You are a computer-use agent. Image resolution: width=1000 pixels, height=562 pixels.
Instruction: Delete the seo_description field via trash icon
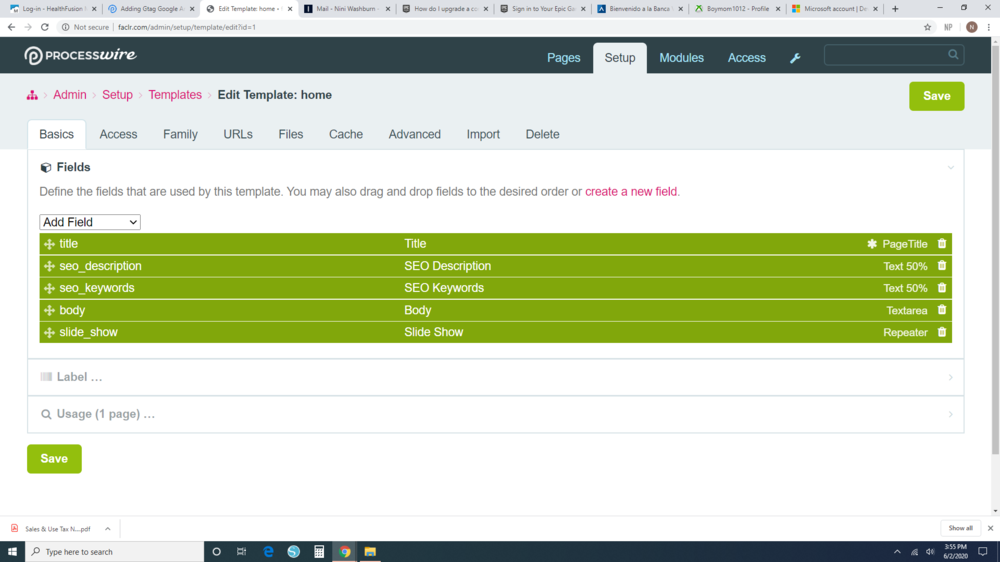942,266
